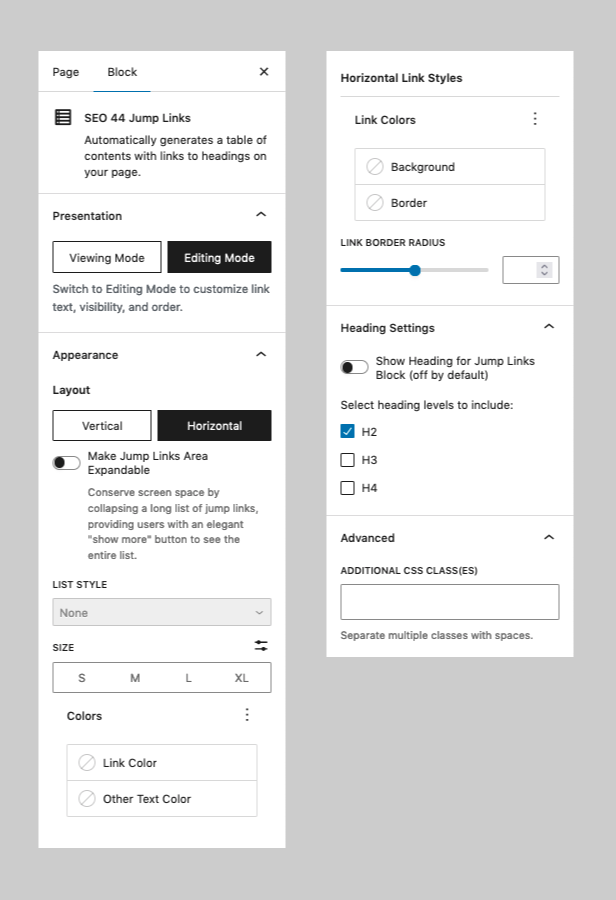Collapse the Heading Settings section
The image size is (616, 900).
coord(548,326)
